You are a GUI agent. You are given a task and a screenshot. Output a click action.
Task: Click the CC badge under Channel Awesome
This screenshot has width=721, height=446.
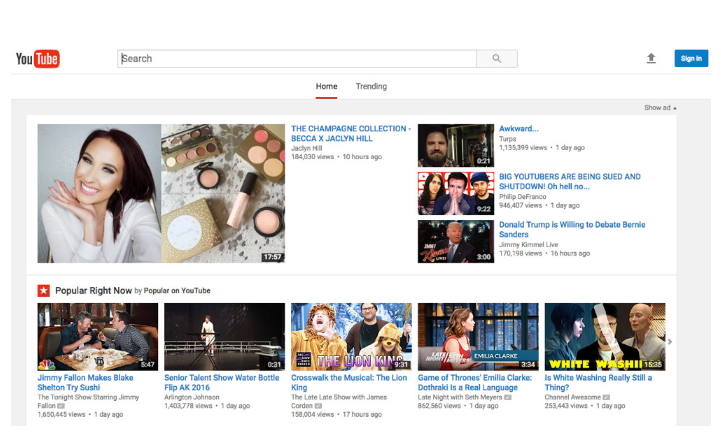tap(606, 397)
